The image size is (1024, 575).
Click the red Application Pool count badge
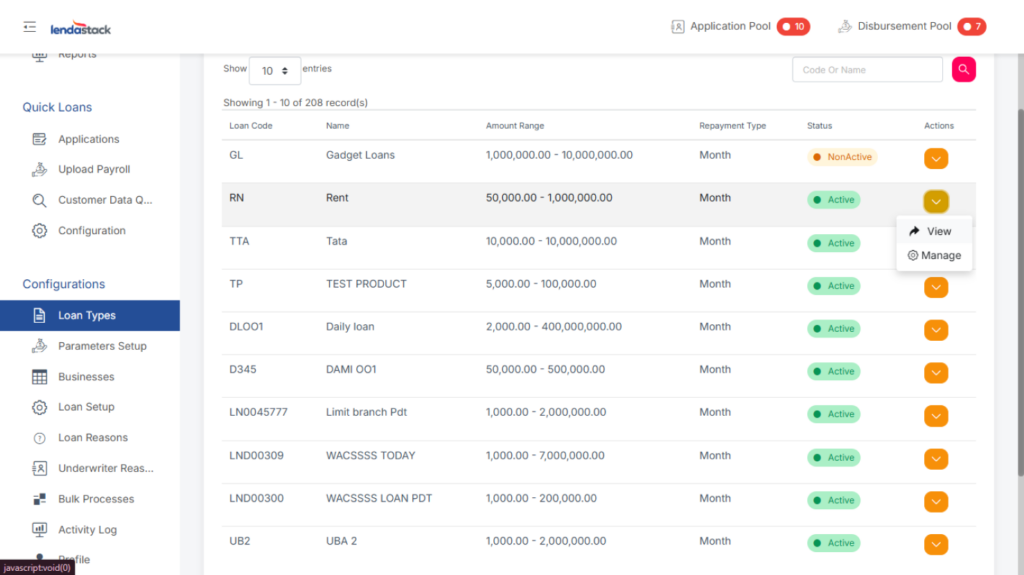(x=793, y=27)
